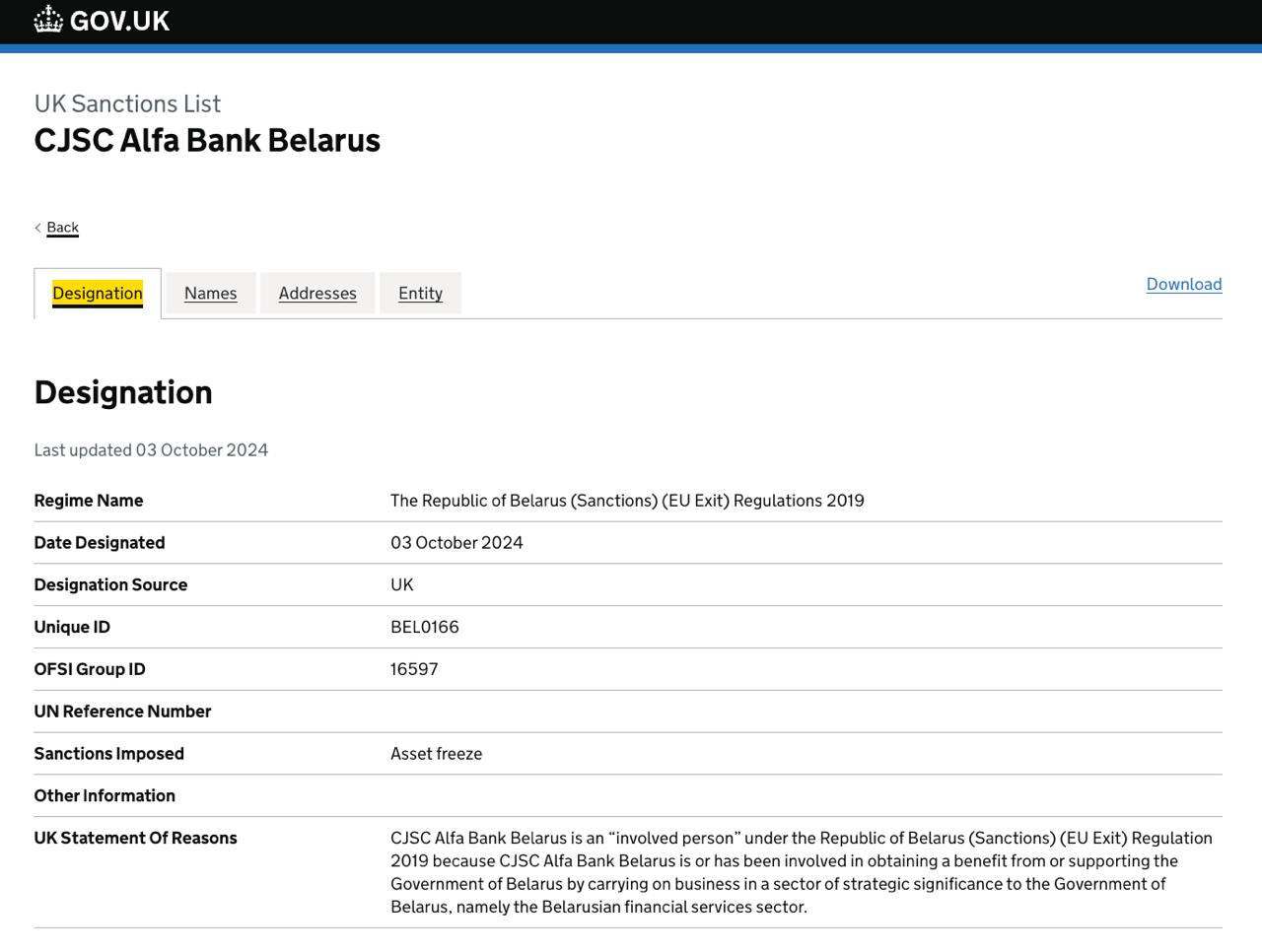Select the Designation tab

pyautogui.click(x=98, y=293)
